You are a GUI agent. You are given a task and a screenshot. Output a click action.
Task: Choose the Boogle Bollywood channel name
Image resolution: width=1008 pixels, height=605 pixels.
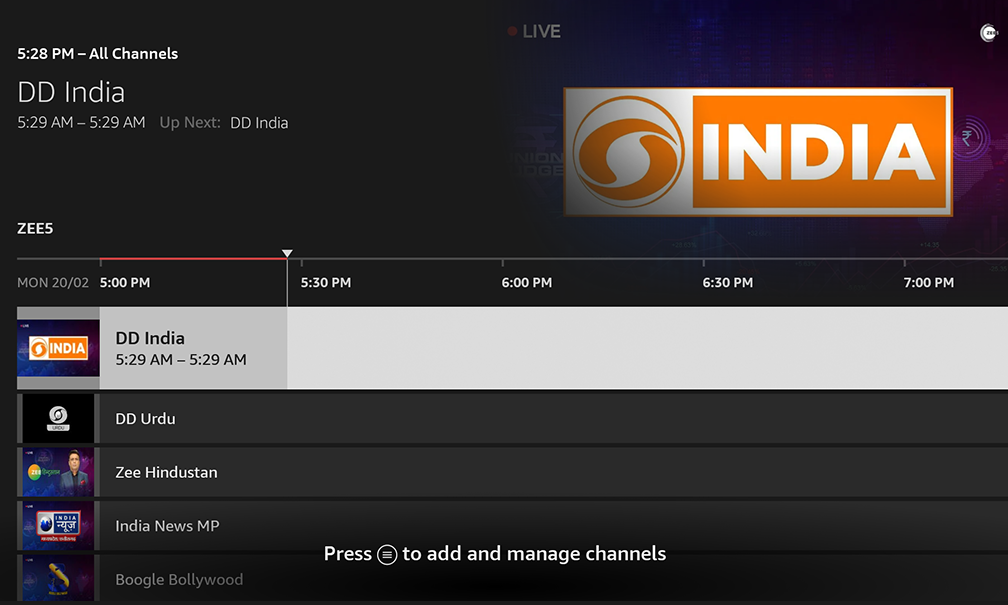click(179, 579)
